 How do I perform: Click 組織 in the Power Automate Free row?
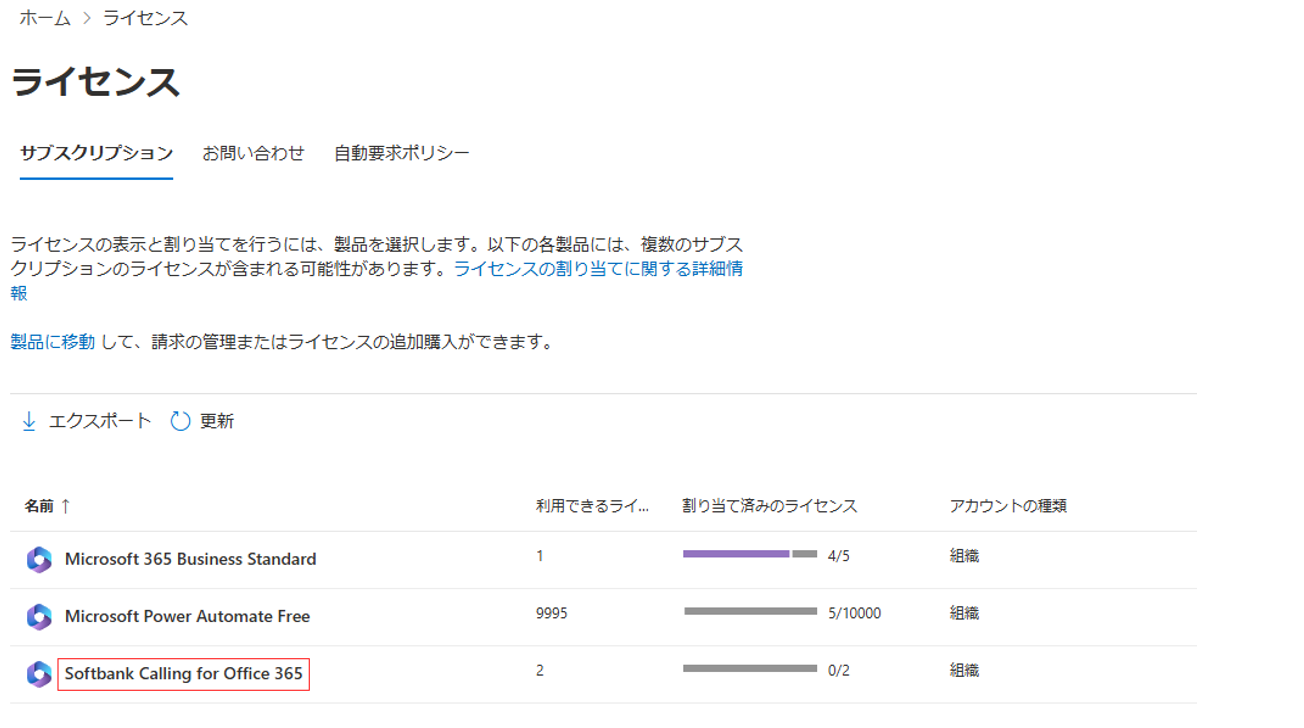(964, 613)
